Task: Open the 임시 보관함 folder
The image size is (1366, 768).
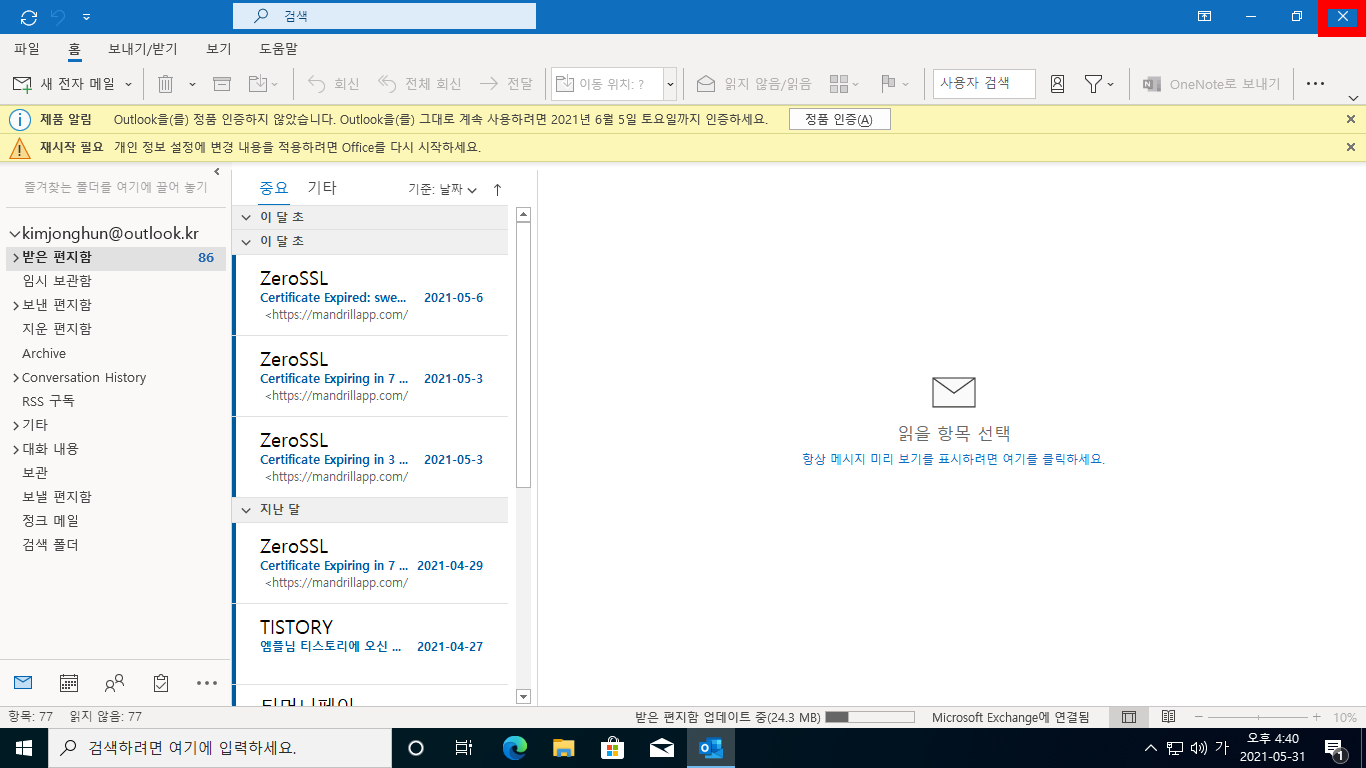Action: coord(56,281)
